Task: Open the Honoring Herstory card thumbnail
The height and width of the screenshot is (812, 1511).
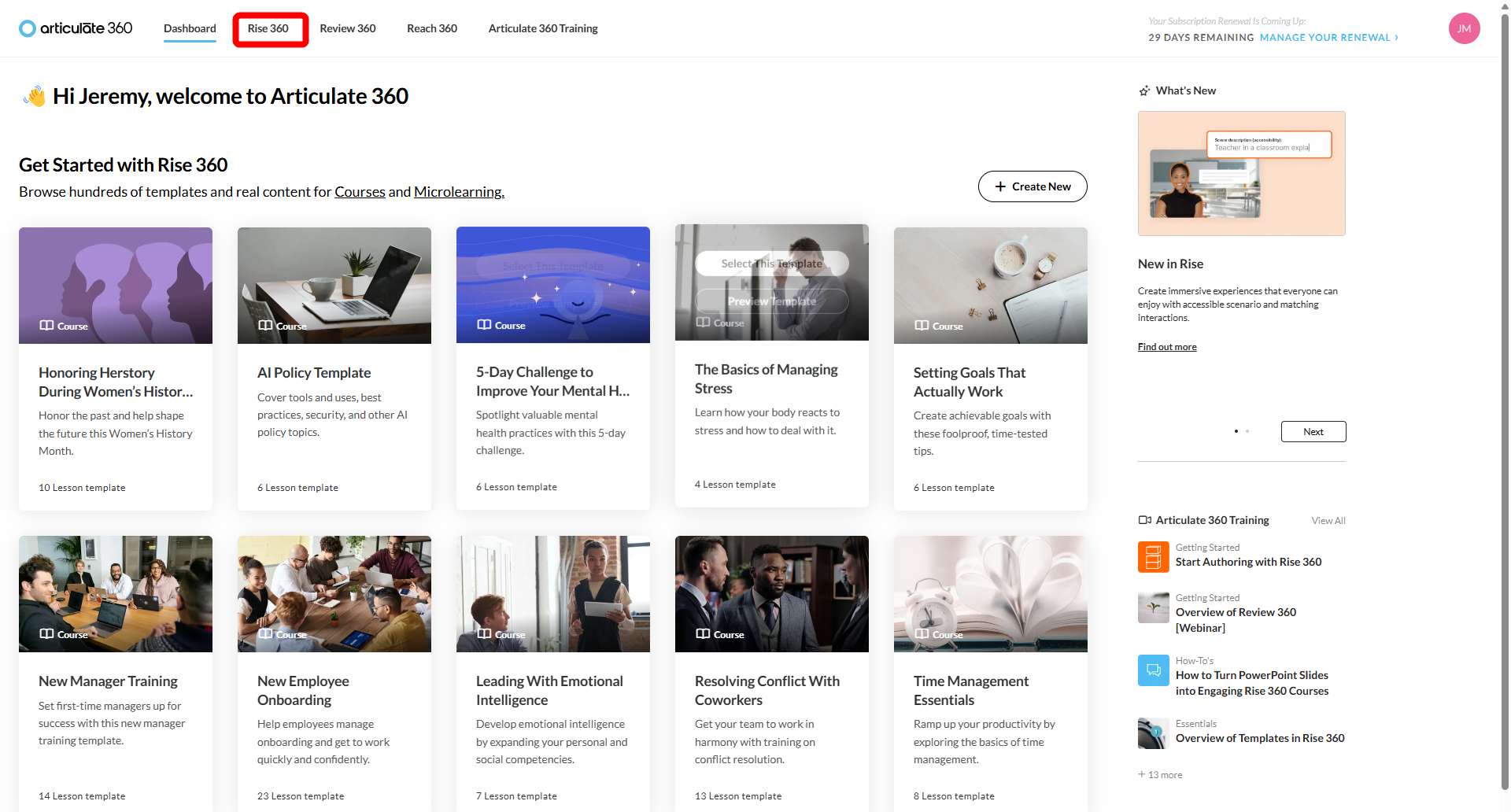Action: 116,286
